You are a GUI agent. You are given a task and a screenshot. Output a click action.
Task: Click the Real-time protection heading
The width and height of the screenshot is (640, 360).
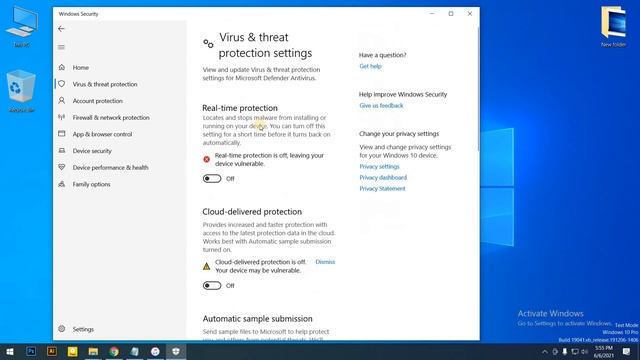240,108
